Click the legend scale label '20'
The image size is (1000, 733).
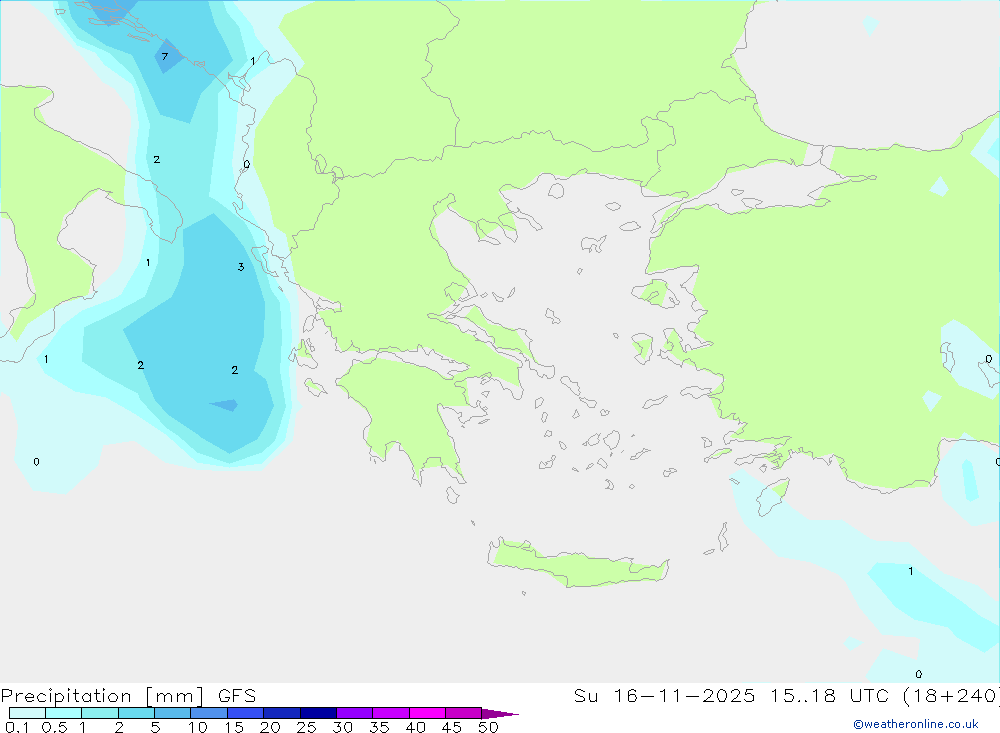click(x=270, y=727)
